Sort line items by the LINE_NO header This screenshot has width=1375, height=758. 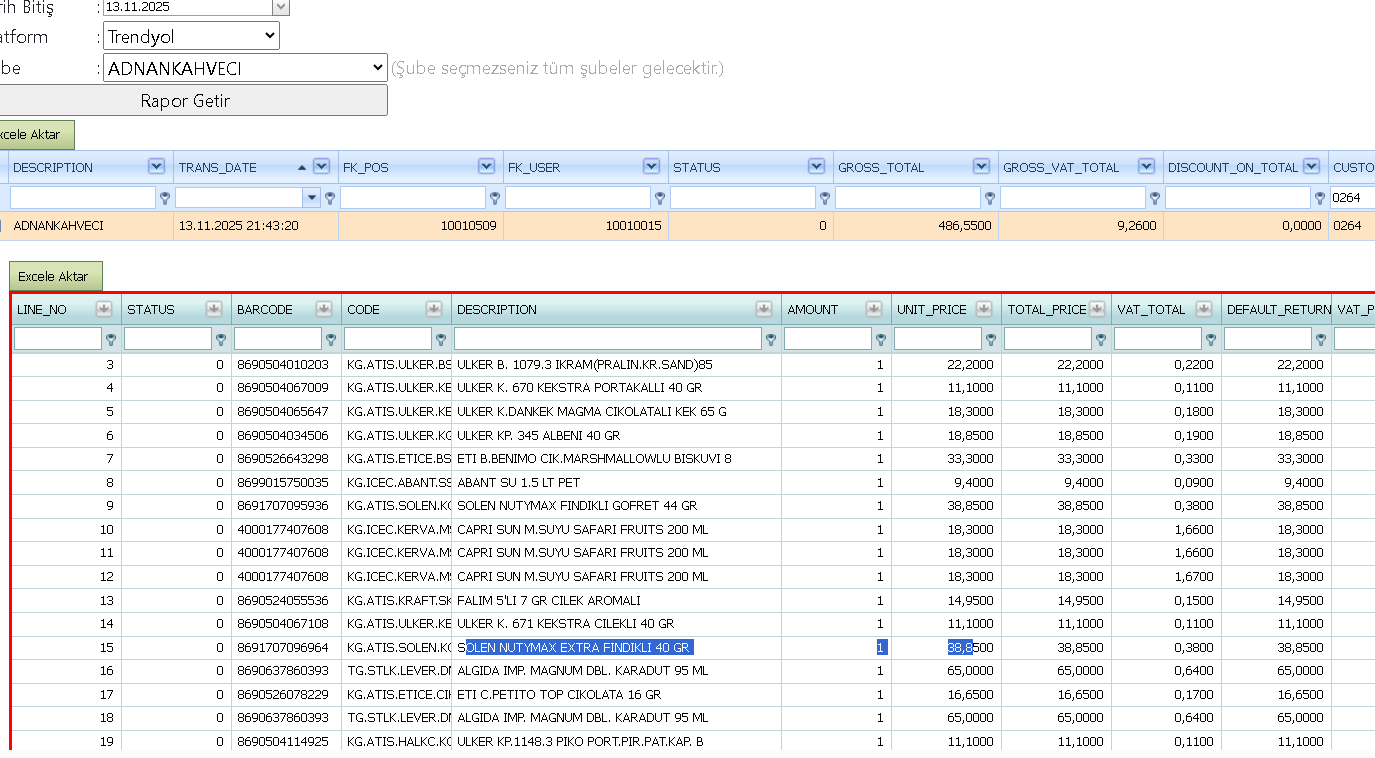click(x=42, y=309)
